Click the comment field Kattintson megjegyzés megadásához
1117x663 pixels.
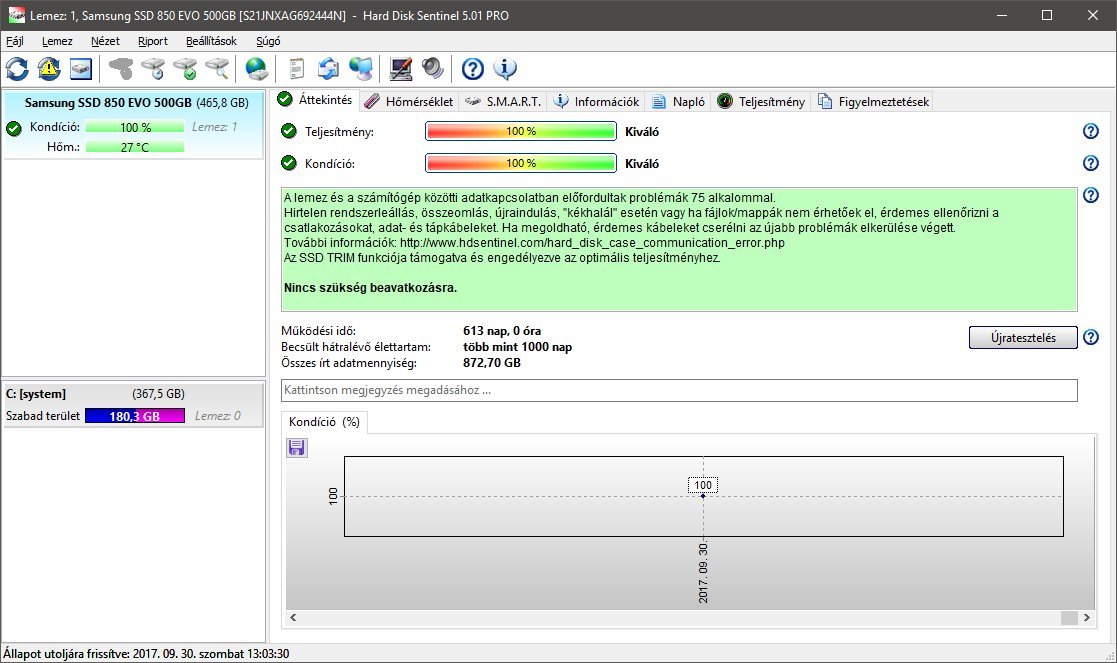pyautogui.click(x=679, y=390)
